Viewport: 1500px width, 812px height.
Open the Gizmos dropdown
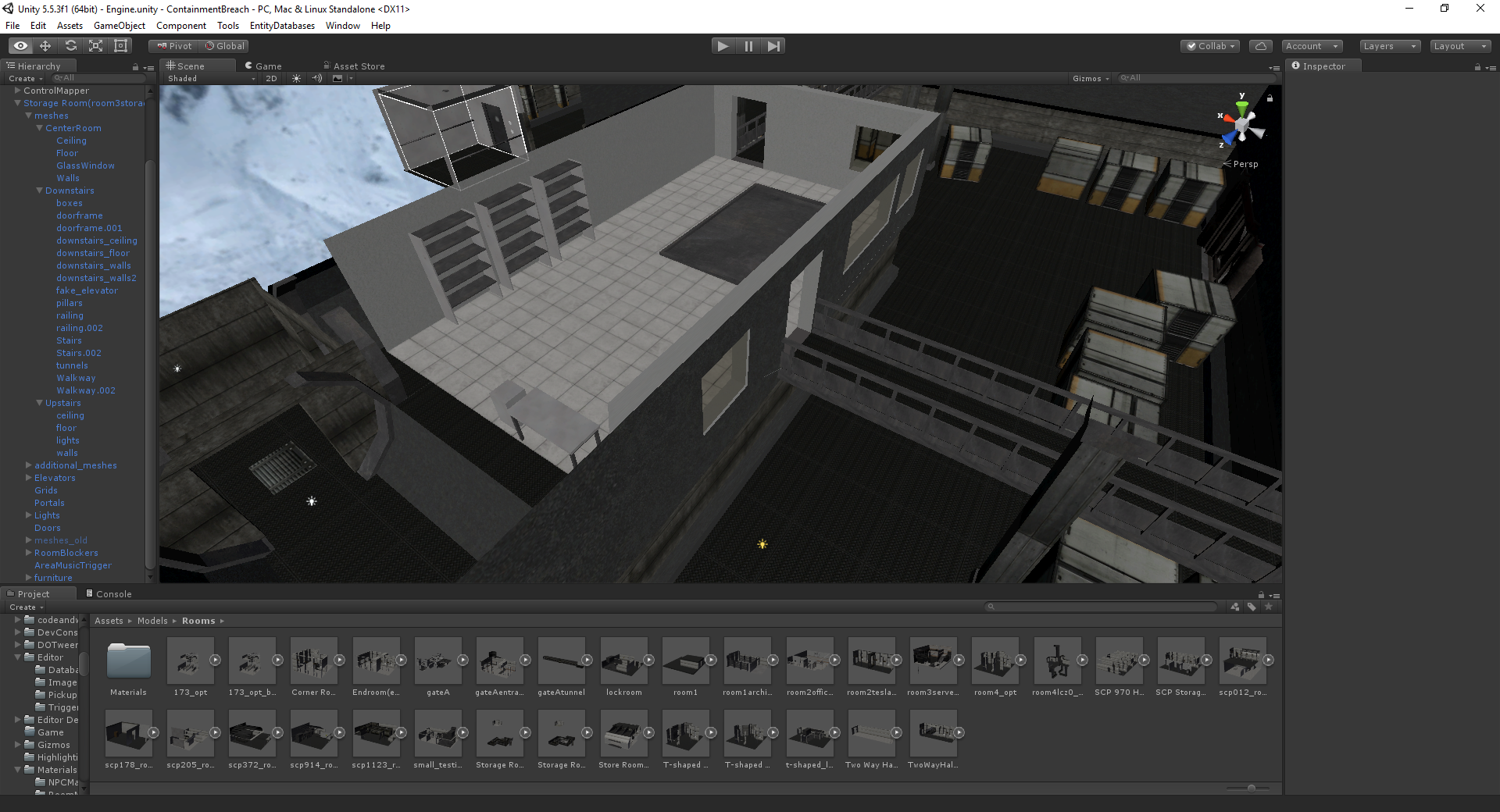pos(1091,78)
